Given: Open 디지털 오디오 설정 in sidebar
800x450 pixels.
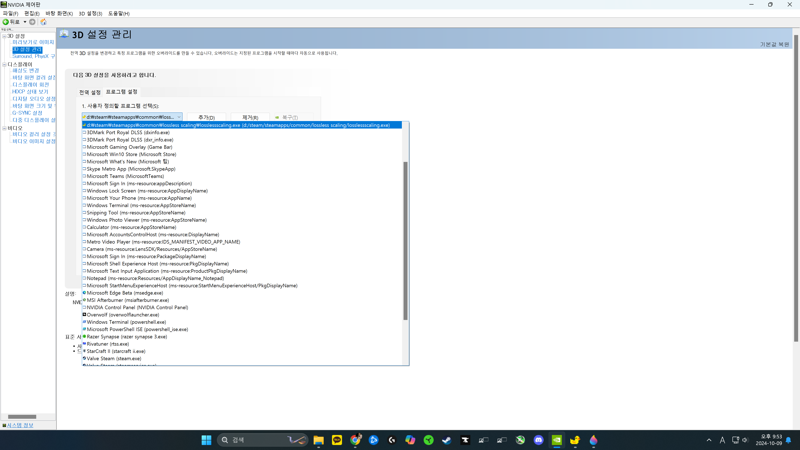Looking at the screenshot, I should (34, 99).
